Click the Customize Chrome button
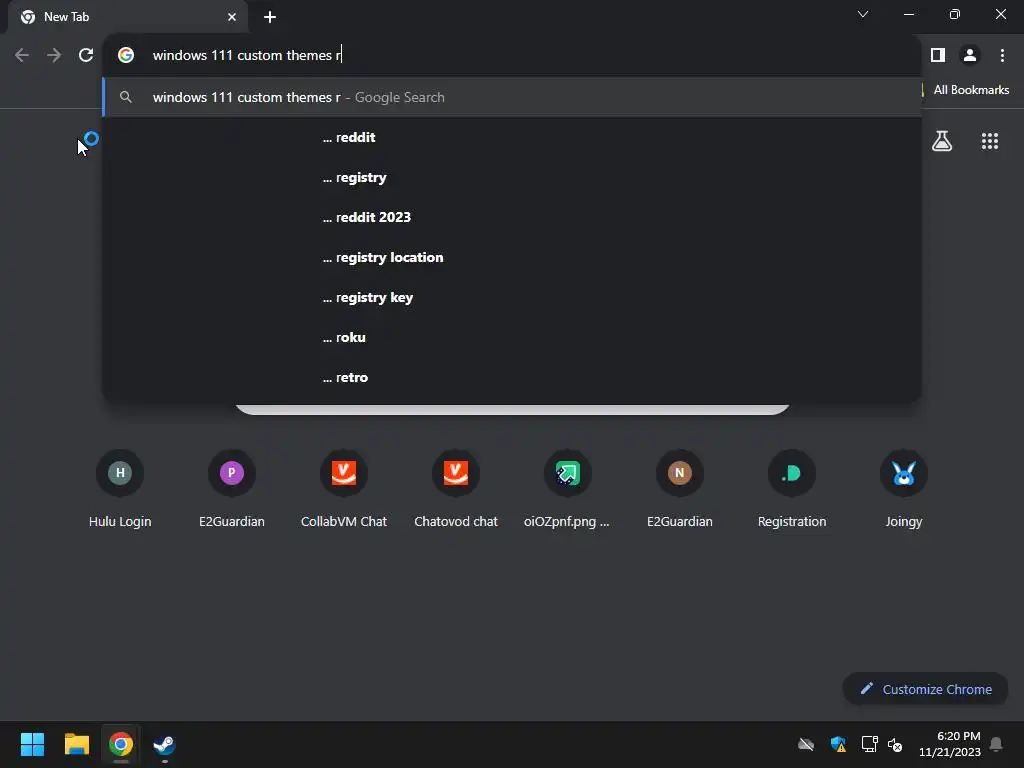 pos(925,689)
